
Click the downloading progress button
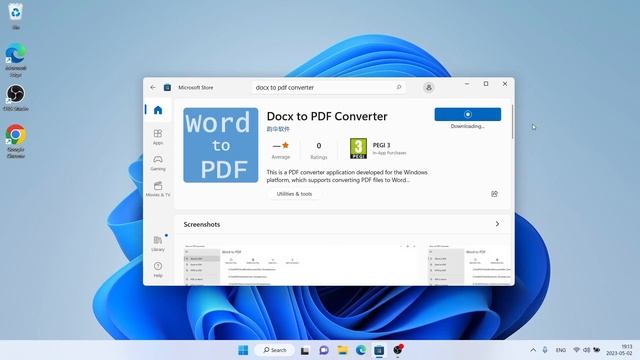(468, 114)
